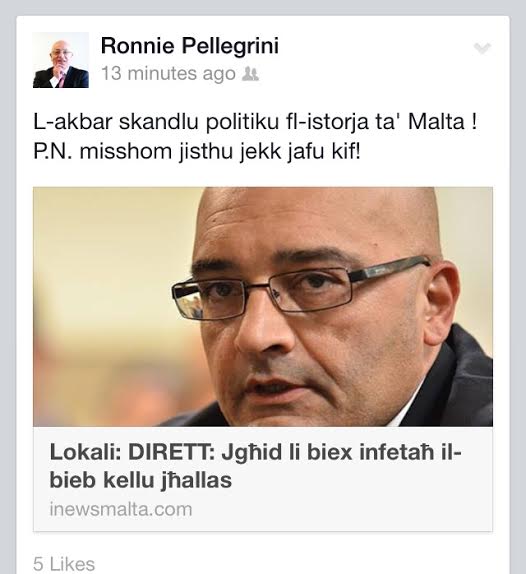The height and width of the screenshot is (574, 526).
Task: Open the post via '13 minutes ago' timestamp
Action: [168, 73]
